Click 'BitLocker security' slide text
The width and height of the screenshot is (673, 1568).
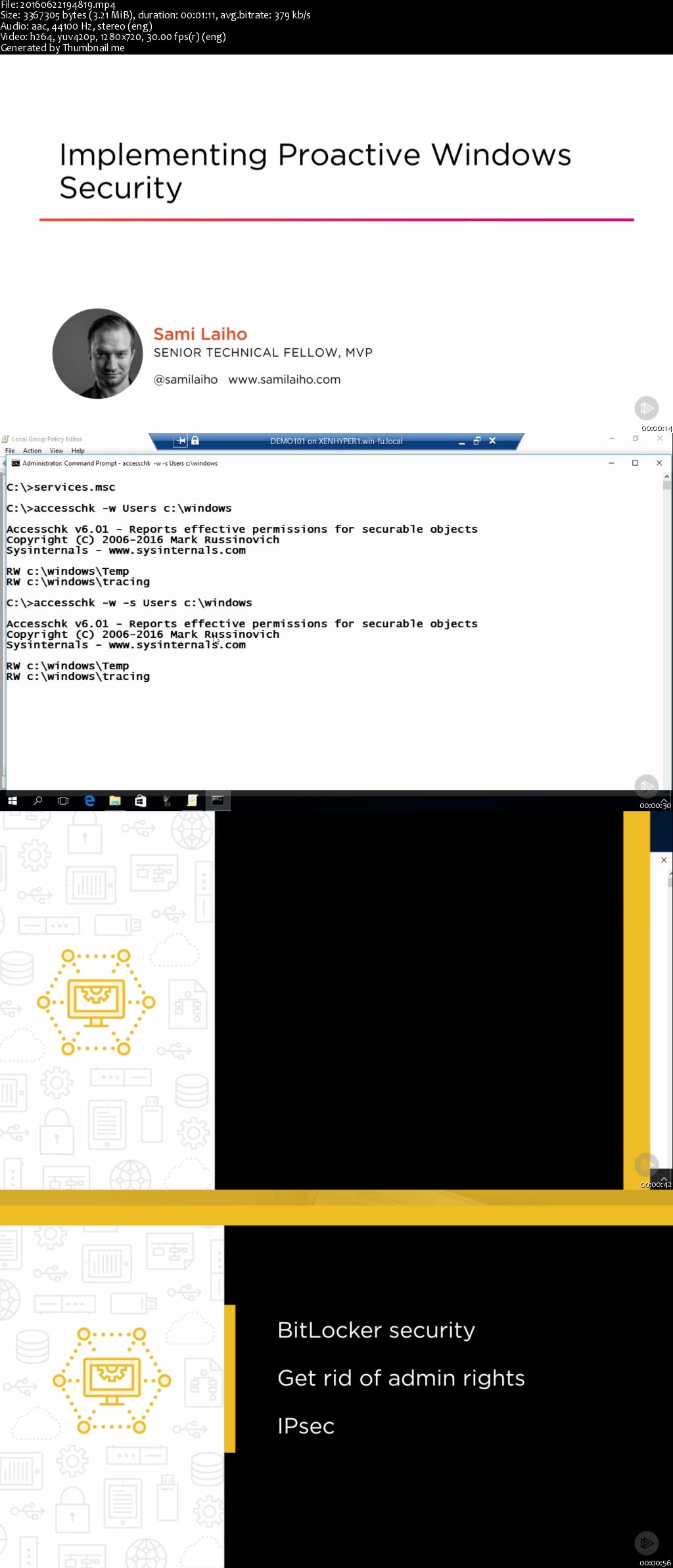click(376, 1330)
